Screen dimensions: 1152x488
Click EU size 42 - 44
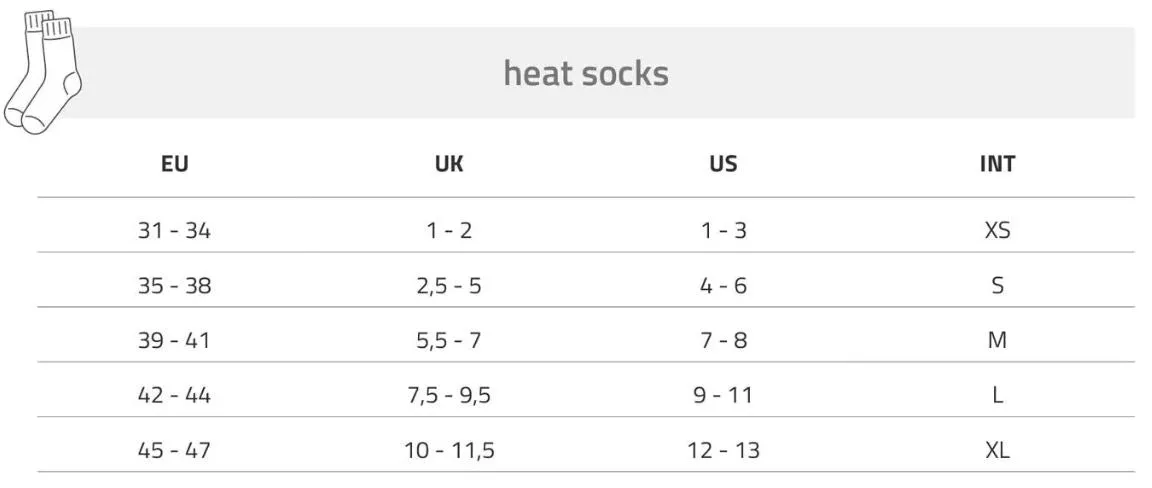click(x=175, y=395)
